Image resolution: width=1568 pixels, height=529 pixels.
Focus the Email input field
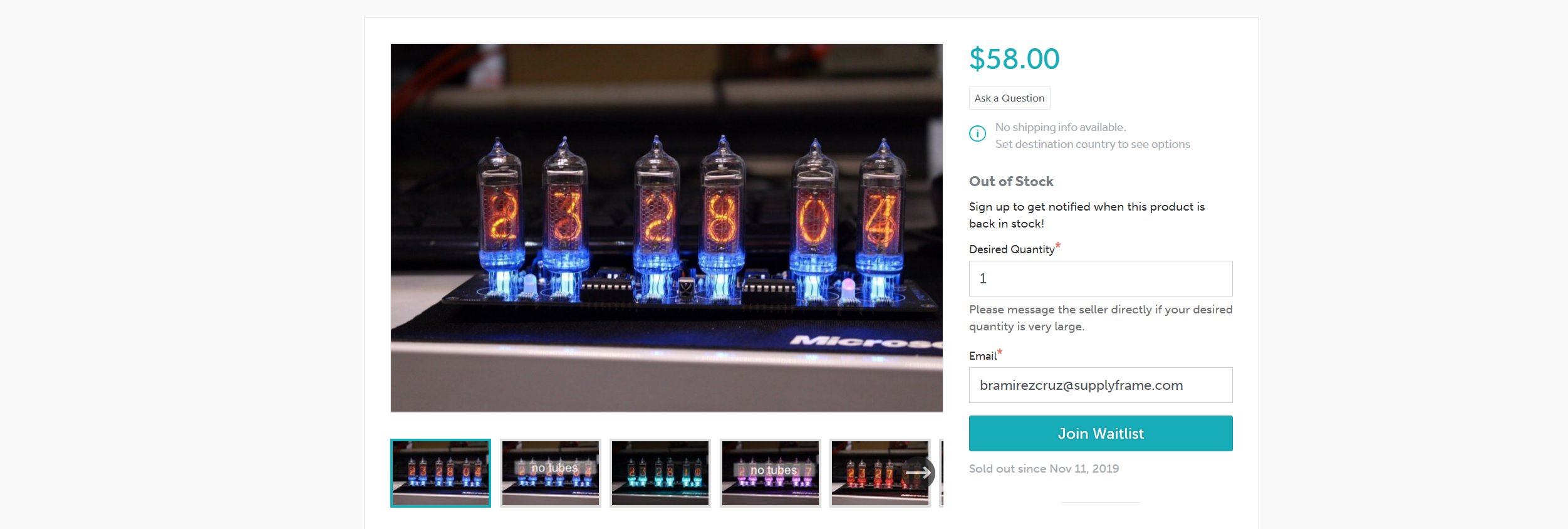point(1101,385)
